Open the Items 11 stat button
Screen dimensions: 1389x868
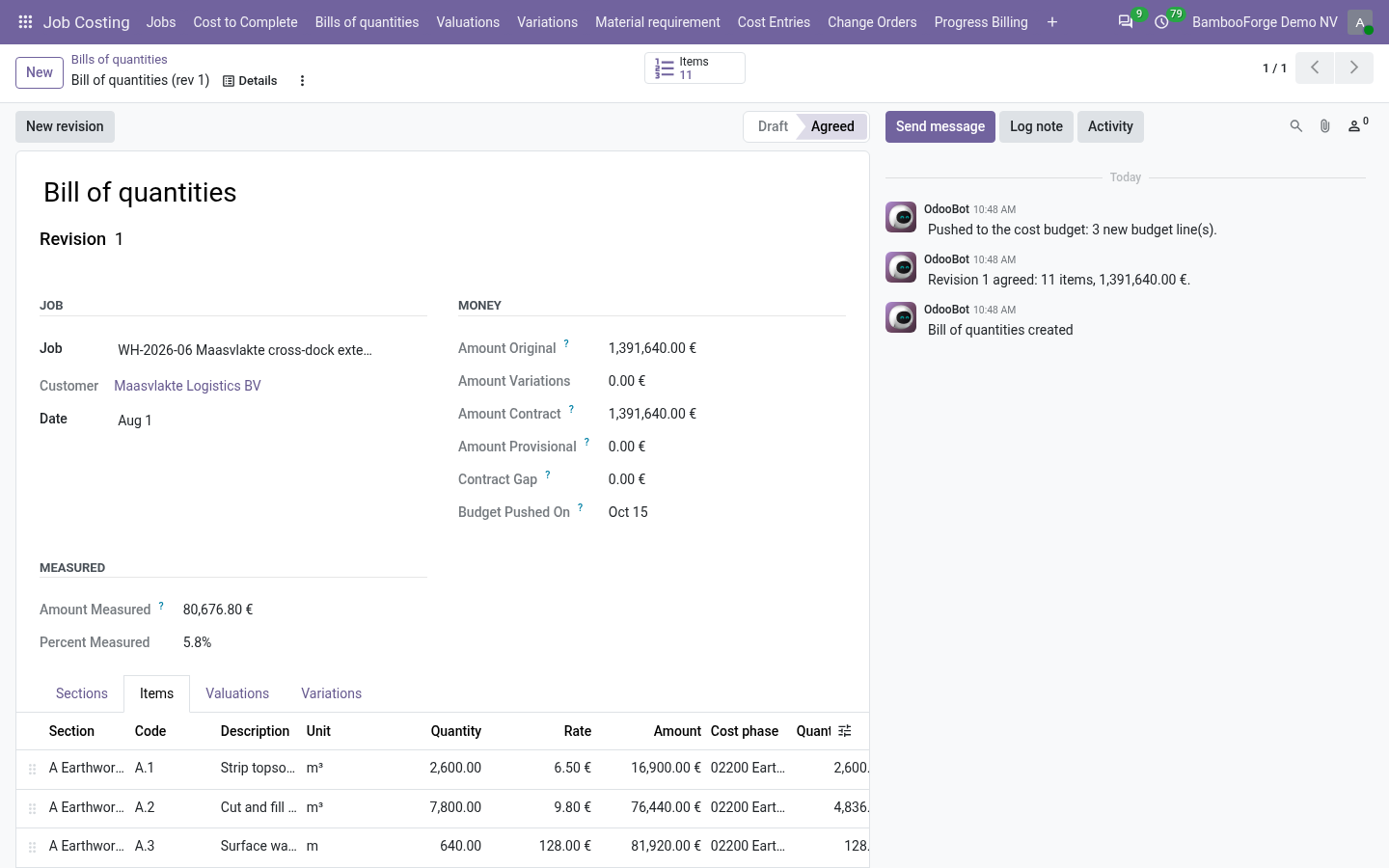coord(694,68)
